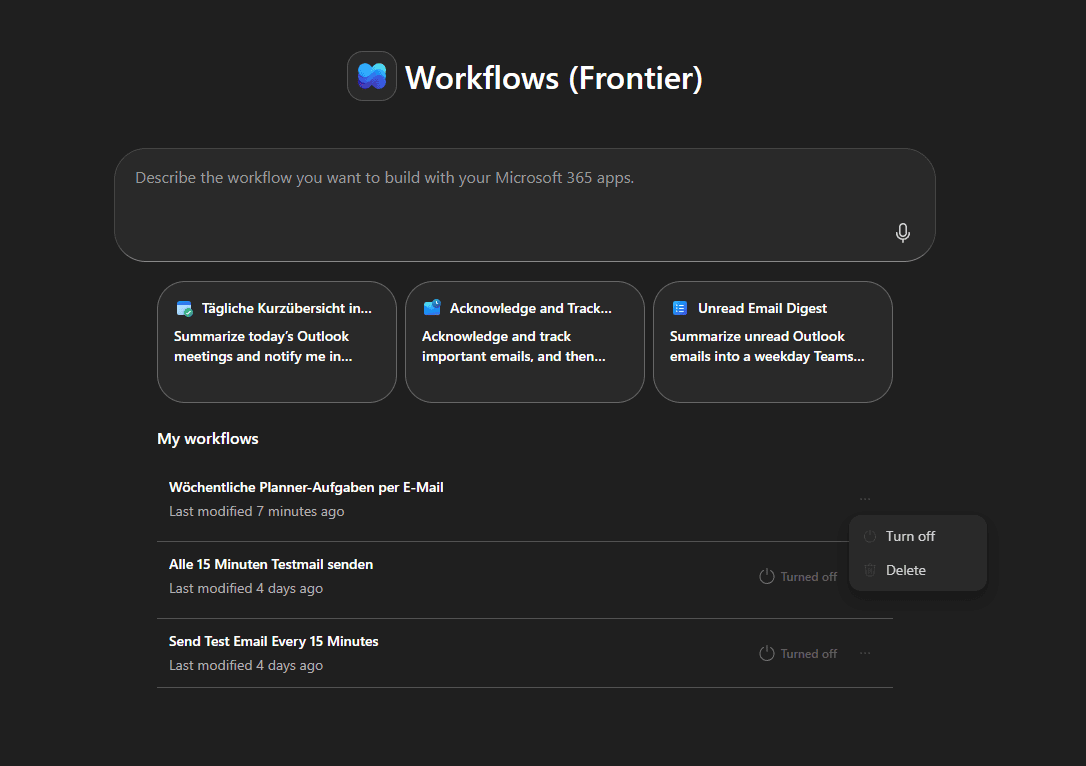This screenshot has height=766, width=1086.
Task: Open the Wöchentliche Planner-Aufgaben per E-Mail workflow
Action: click(306, 488)
